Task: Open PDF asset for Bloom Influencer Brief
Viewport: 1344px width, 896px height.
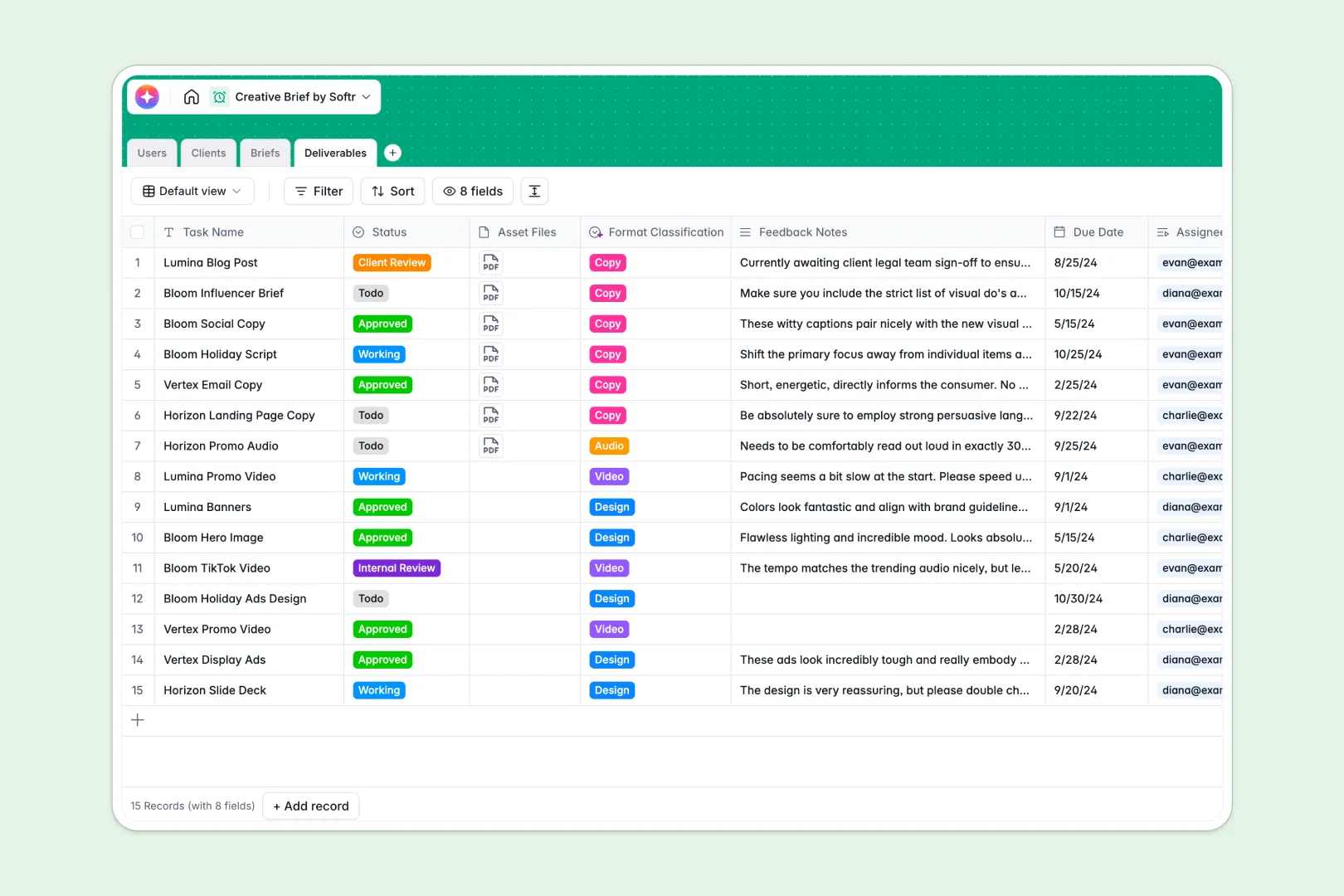Action: click(x=491, y=294)
